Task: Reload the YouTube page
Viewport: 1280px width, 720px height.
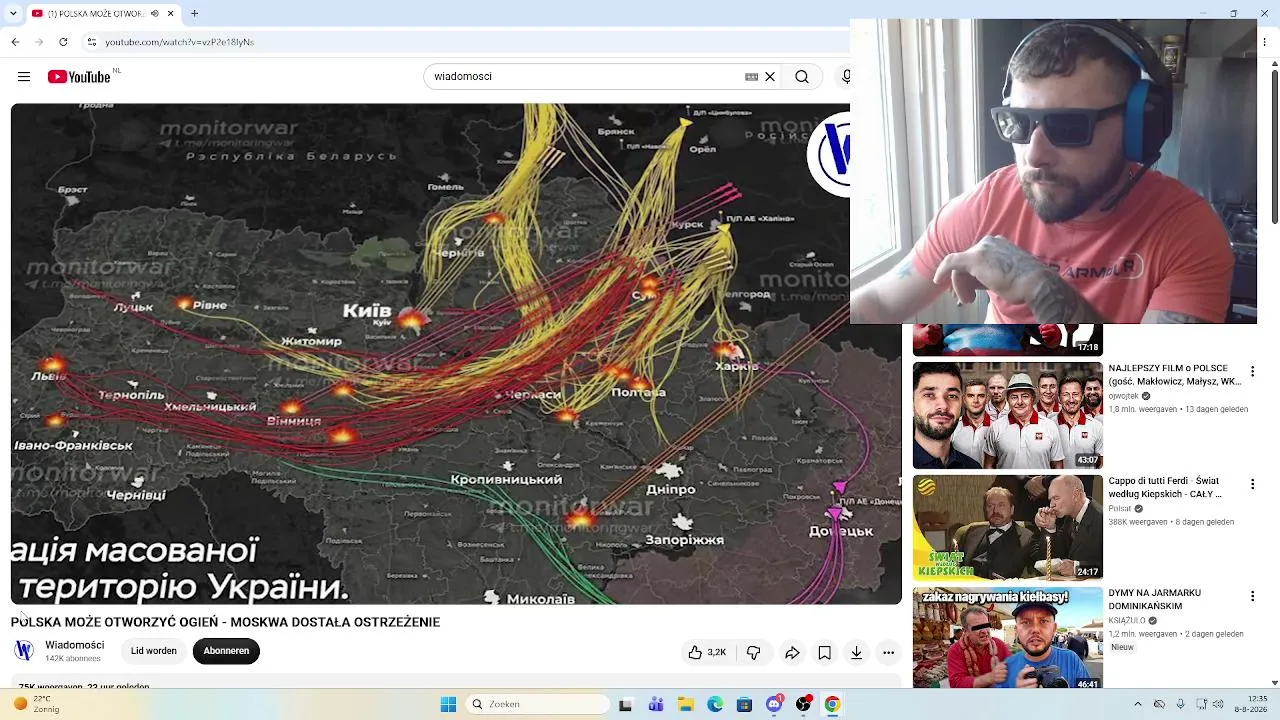Action: [63, 42]
